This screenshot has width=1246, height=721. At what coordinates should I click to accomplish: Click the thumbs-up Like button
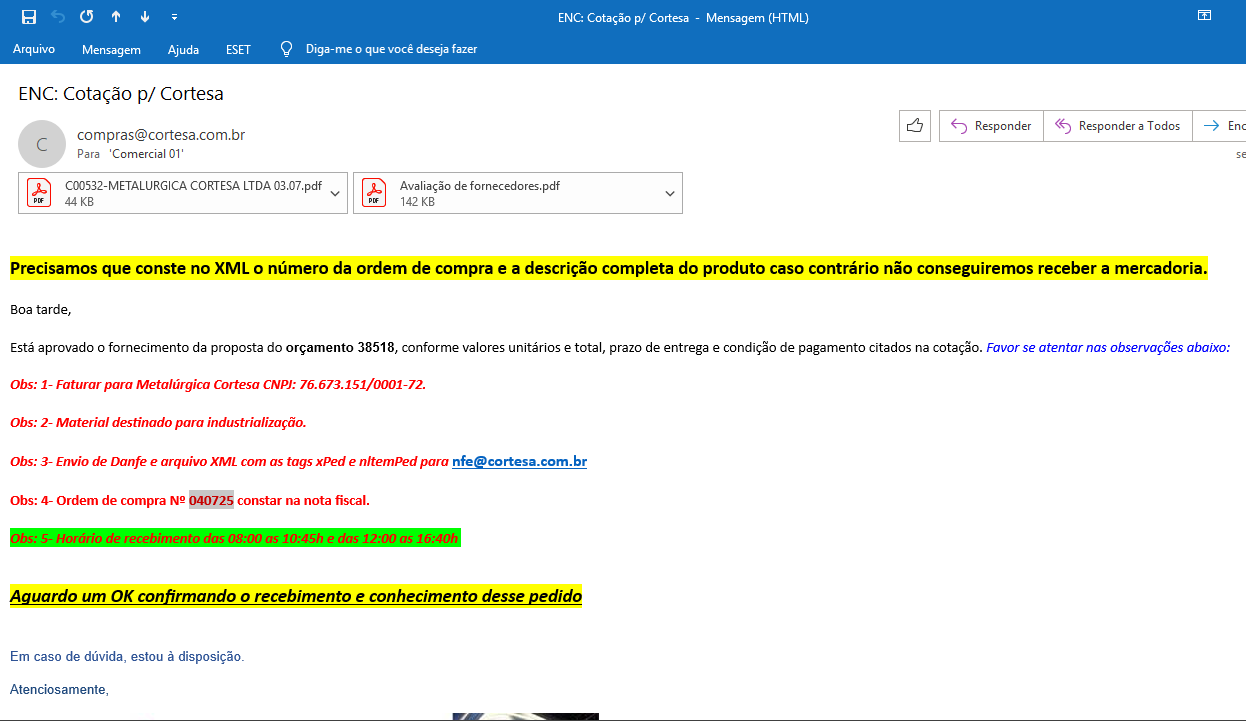914,126
